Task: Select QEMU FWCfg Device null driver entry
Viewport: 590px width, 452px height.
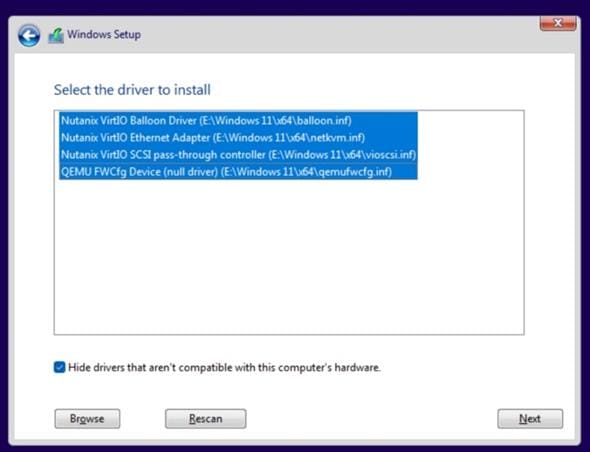Action: tap(238, 172)
